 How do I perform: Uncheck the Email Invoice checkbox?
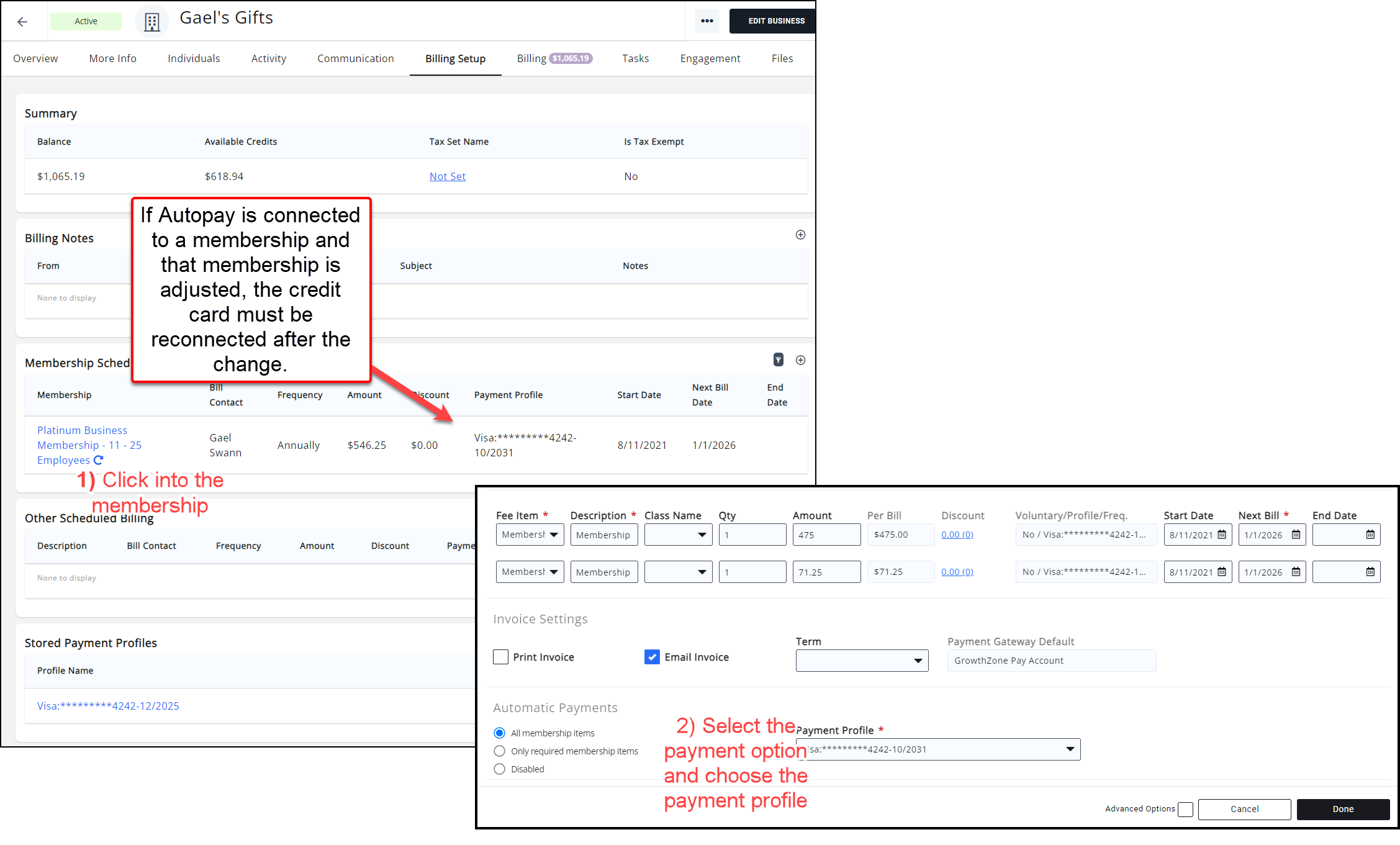pyautogui.click(x=652, y=657)
